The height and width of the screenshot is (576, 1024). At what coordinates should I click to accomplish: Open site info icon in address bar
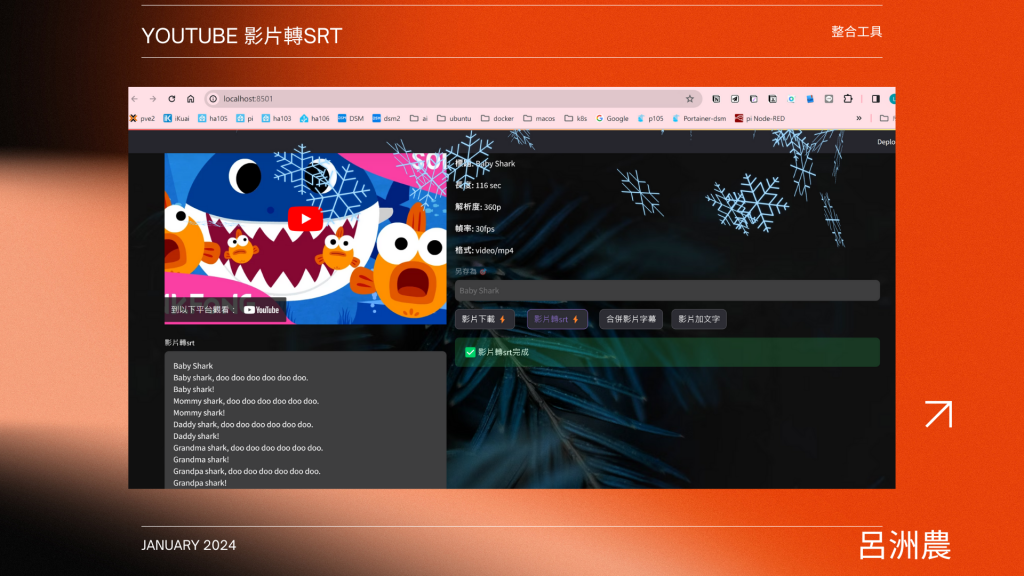tap(213, 99)
